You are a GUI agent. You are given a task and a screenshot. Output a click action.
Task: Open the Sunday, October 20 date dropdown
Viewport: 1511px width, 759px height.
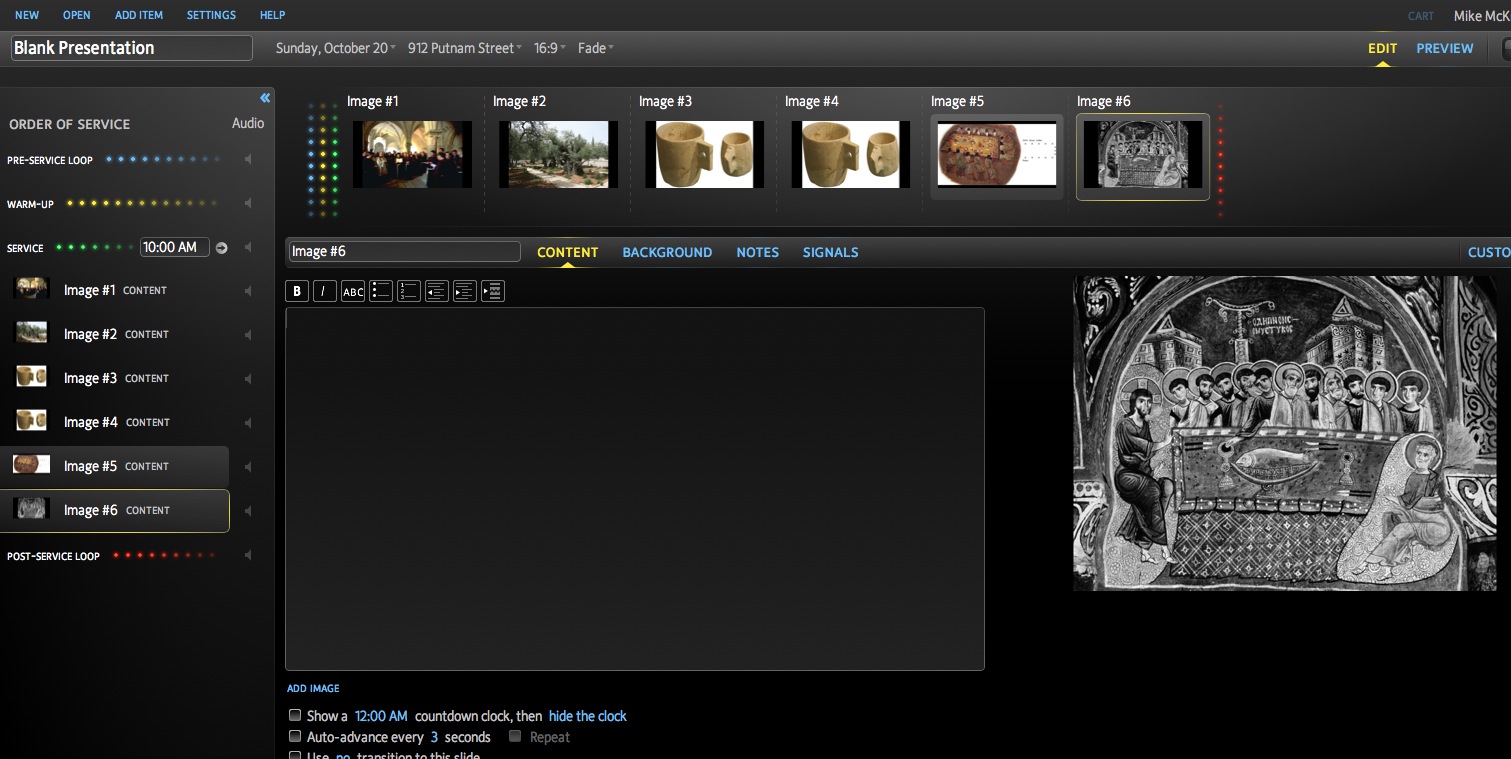point(336,48)
